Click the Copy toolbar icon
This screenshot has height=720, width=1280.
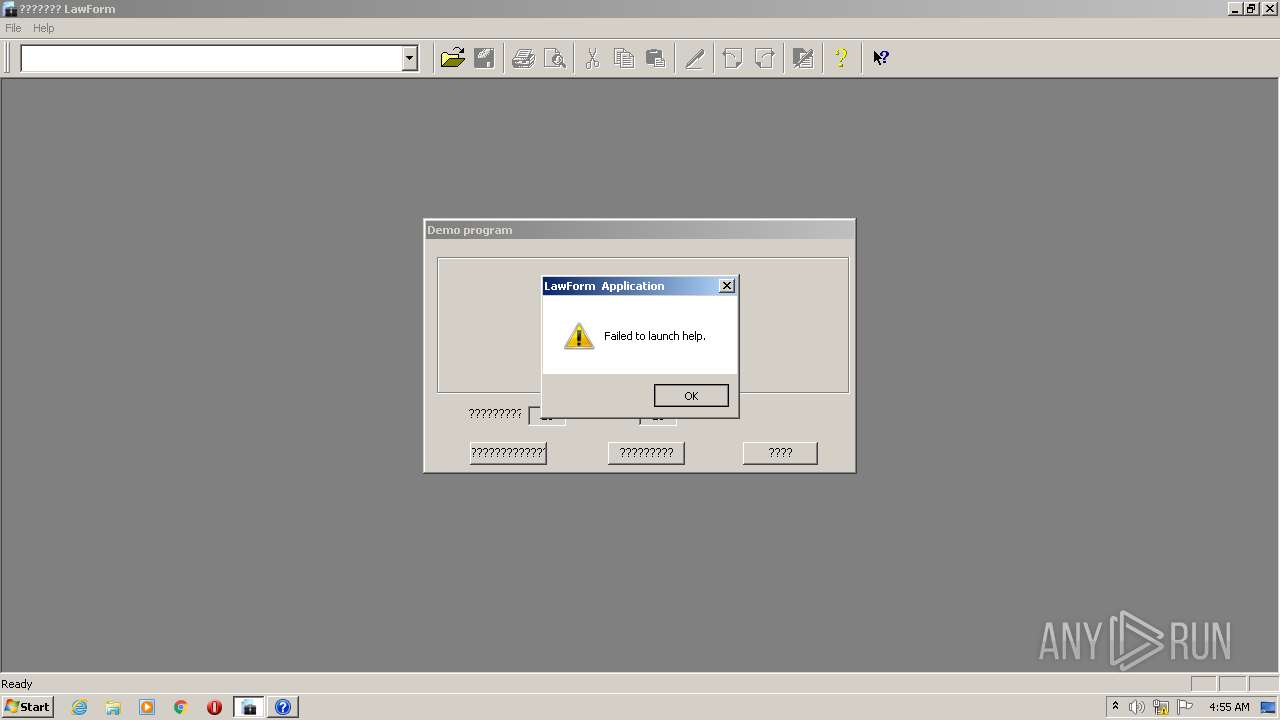click(x=624, y=58)
